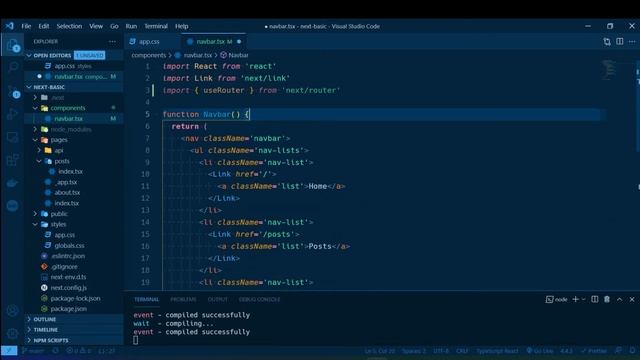Click the Go Live status bar button
640x360 pixels.
click(x=539, y=351)
